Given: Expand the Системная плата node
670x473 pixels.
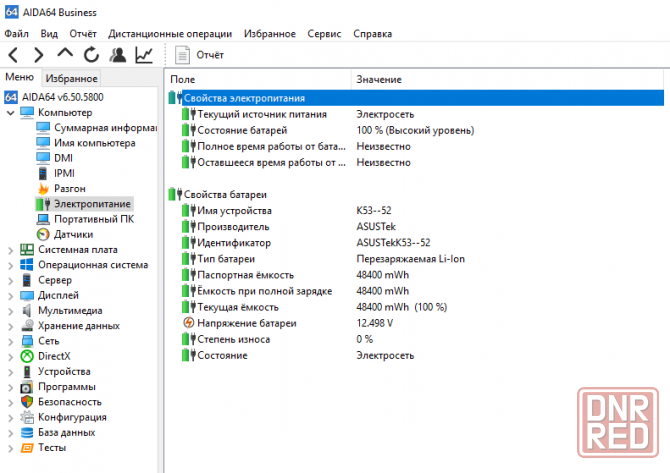Looking at the screenshot, I should [x=10, y=250].
